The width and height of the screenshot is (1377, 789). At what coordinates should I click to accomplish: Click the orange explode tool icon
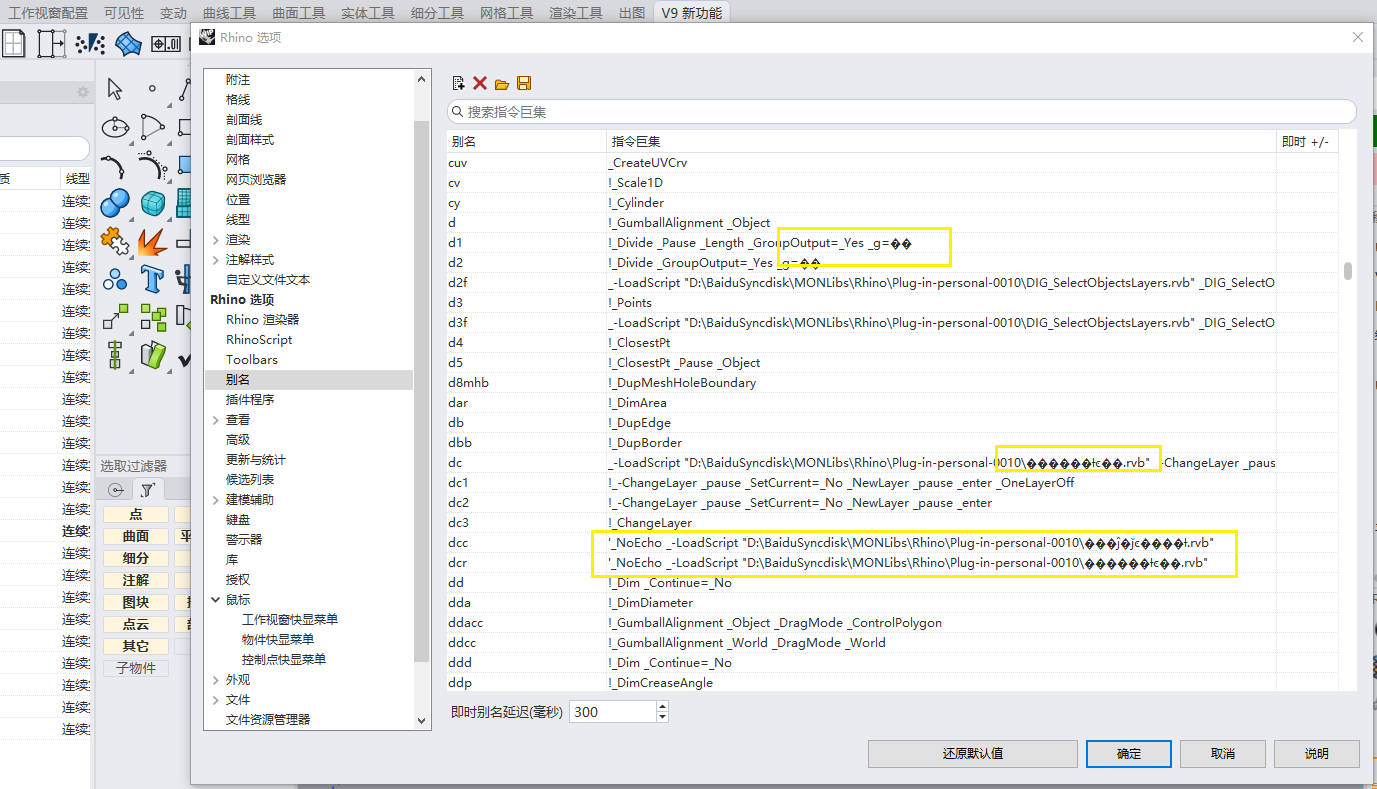point(152,241)
